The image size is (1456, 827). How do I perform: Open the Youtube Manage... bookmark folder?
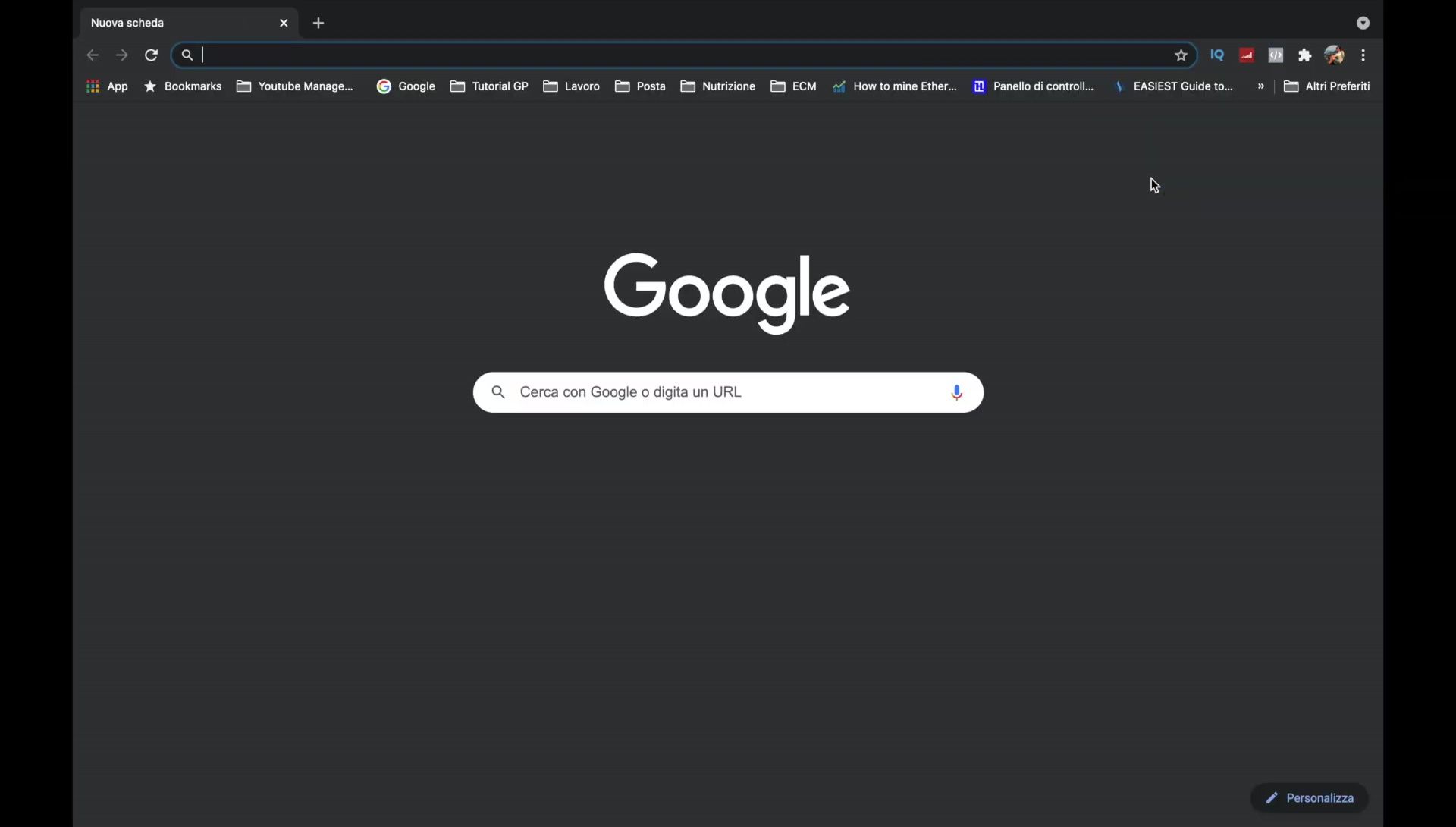pos(295,86)
